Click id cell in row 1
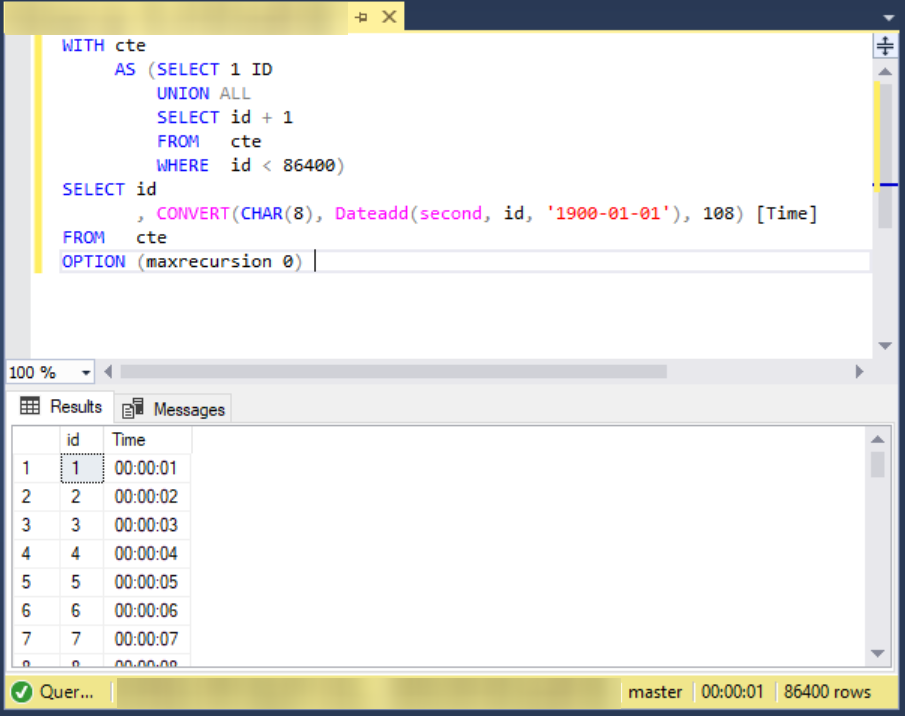Image resolution: width=905 pixels, height=716 pixels. [82, 468]
